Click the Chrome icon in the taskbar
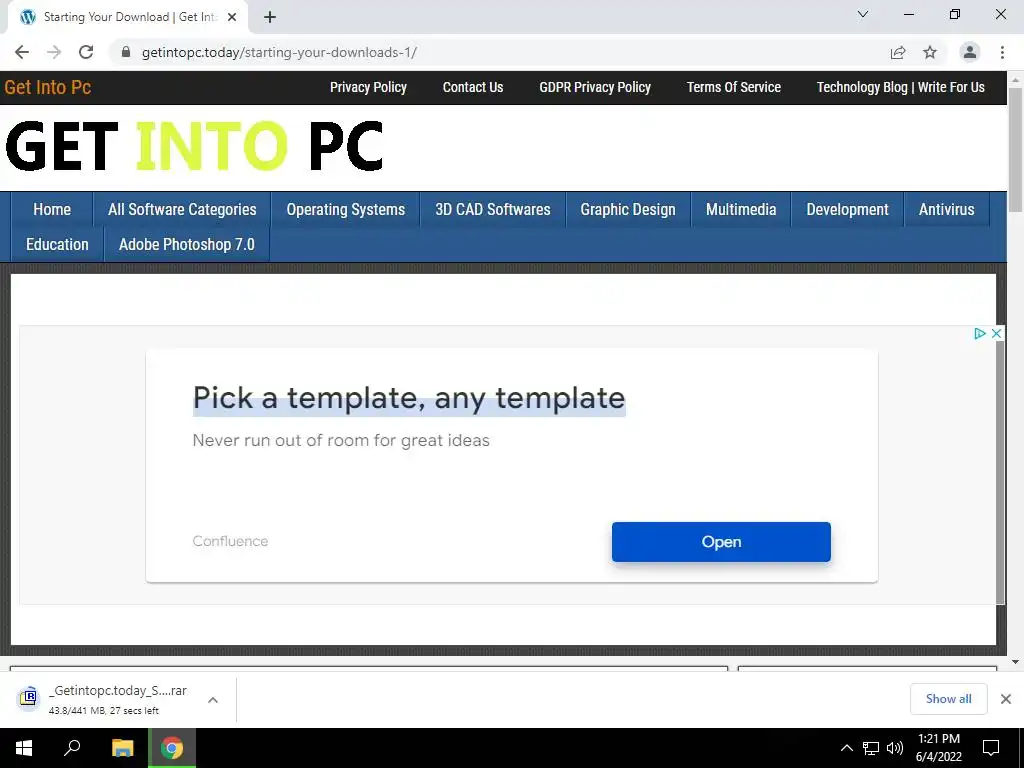 172,748
